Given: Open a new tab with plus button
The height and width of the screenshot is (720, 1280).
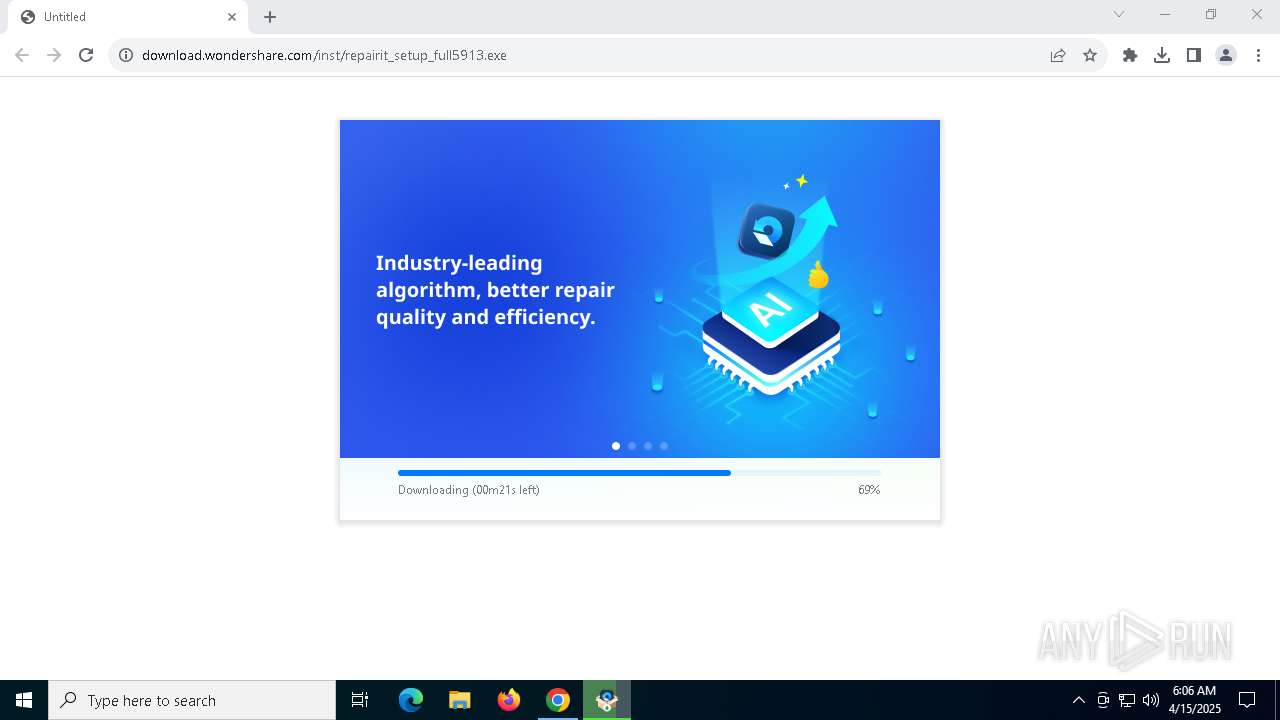Looking at the screenshot, I should pyautogui.click(x=270, y=17).
